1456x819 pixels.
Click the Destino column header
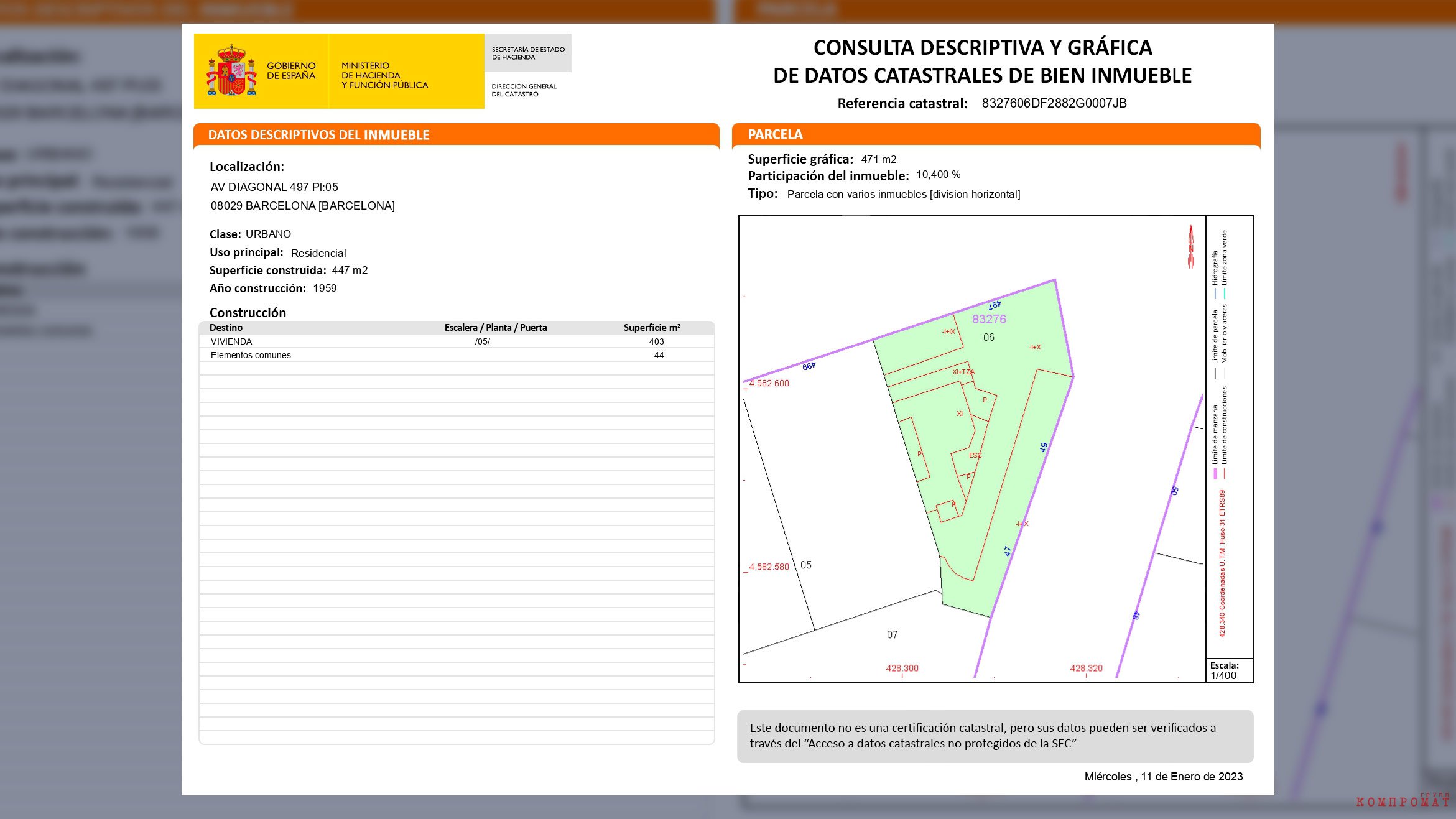226,328
